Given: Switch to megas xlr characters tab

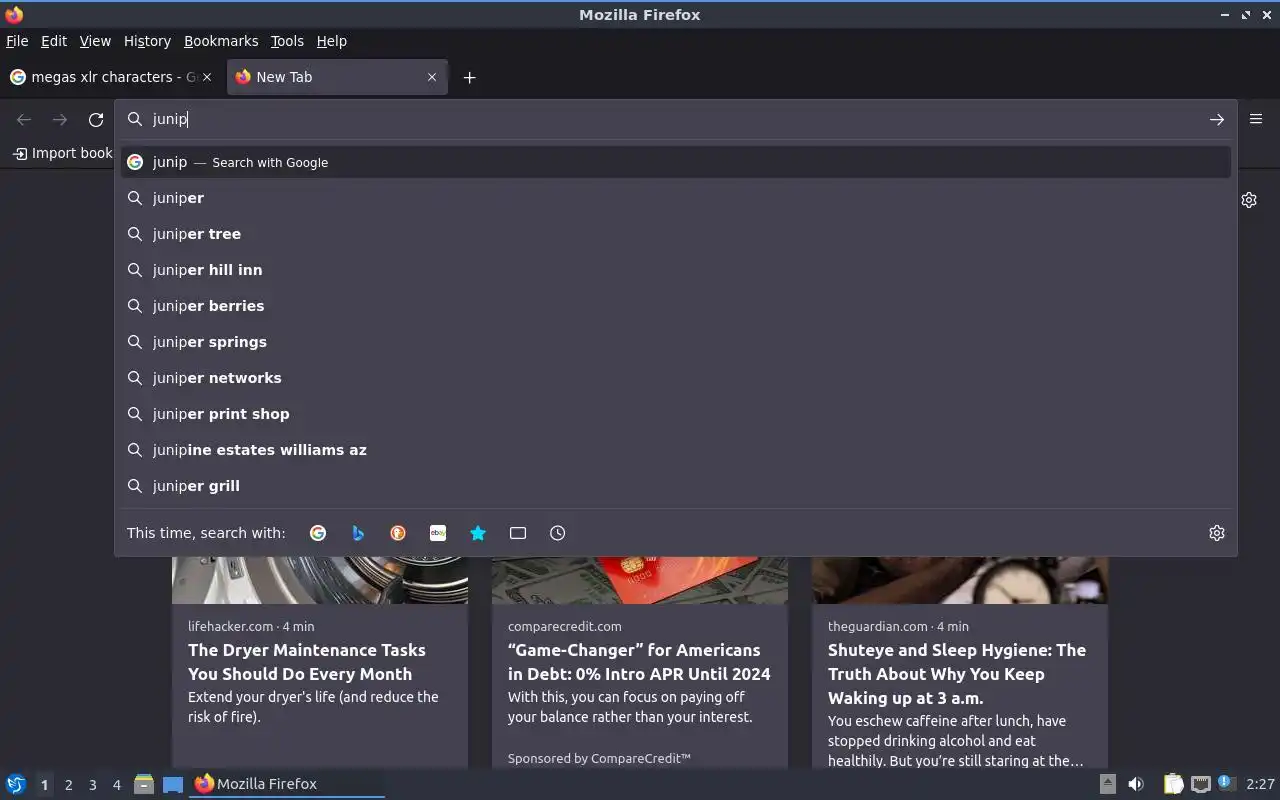Looking at the screenshot, I should pos(113,77).
